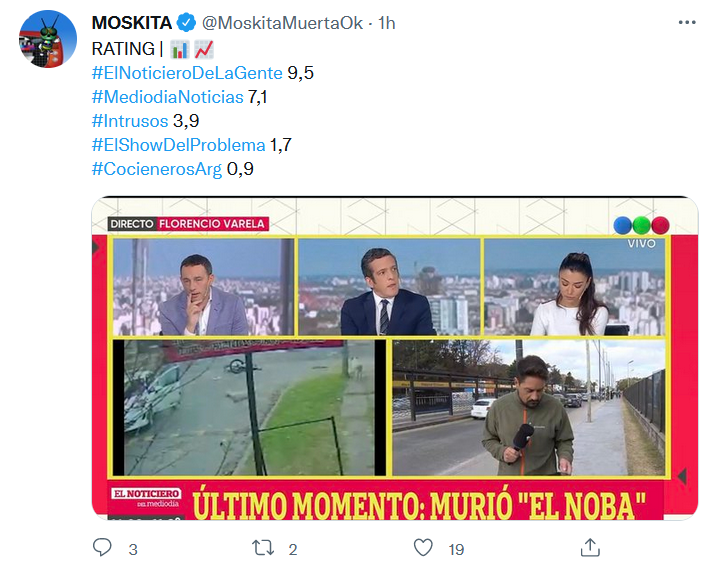Open hashtag #ElShowDelProblema
This screenshot has height=573, width=718.
point(179,145)
